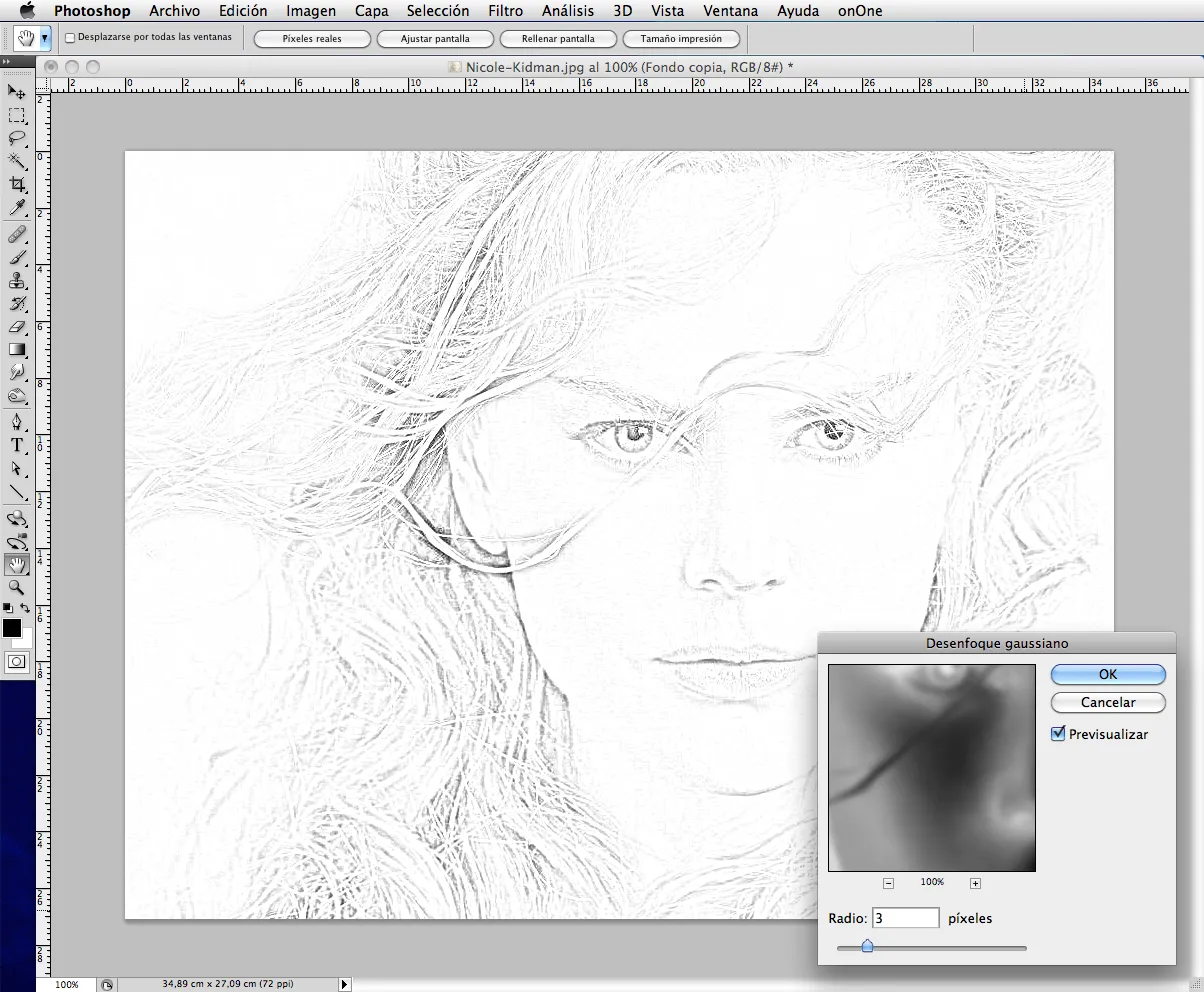
Task: Enable 'Desplazarse por todas las ventanas' checkbox
Action: click(70, 38)
